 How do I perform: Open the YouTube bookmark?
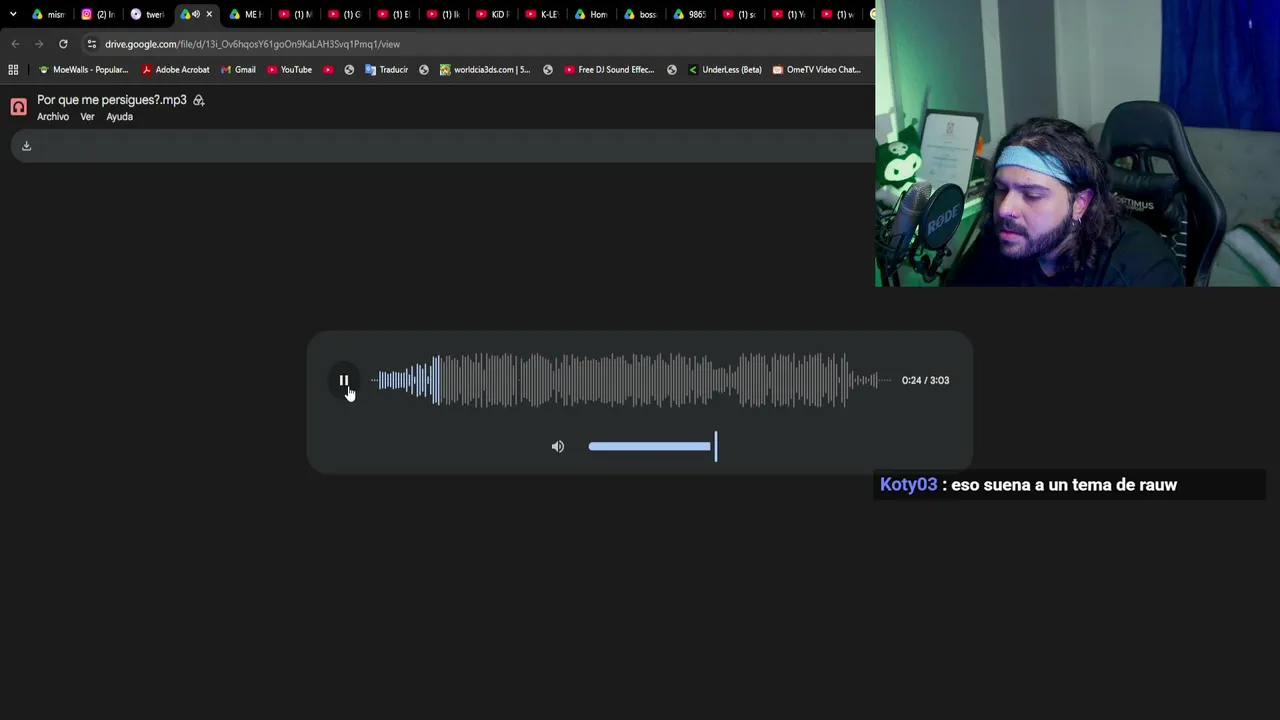click(x=290, y=70)
